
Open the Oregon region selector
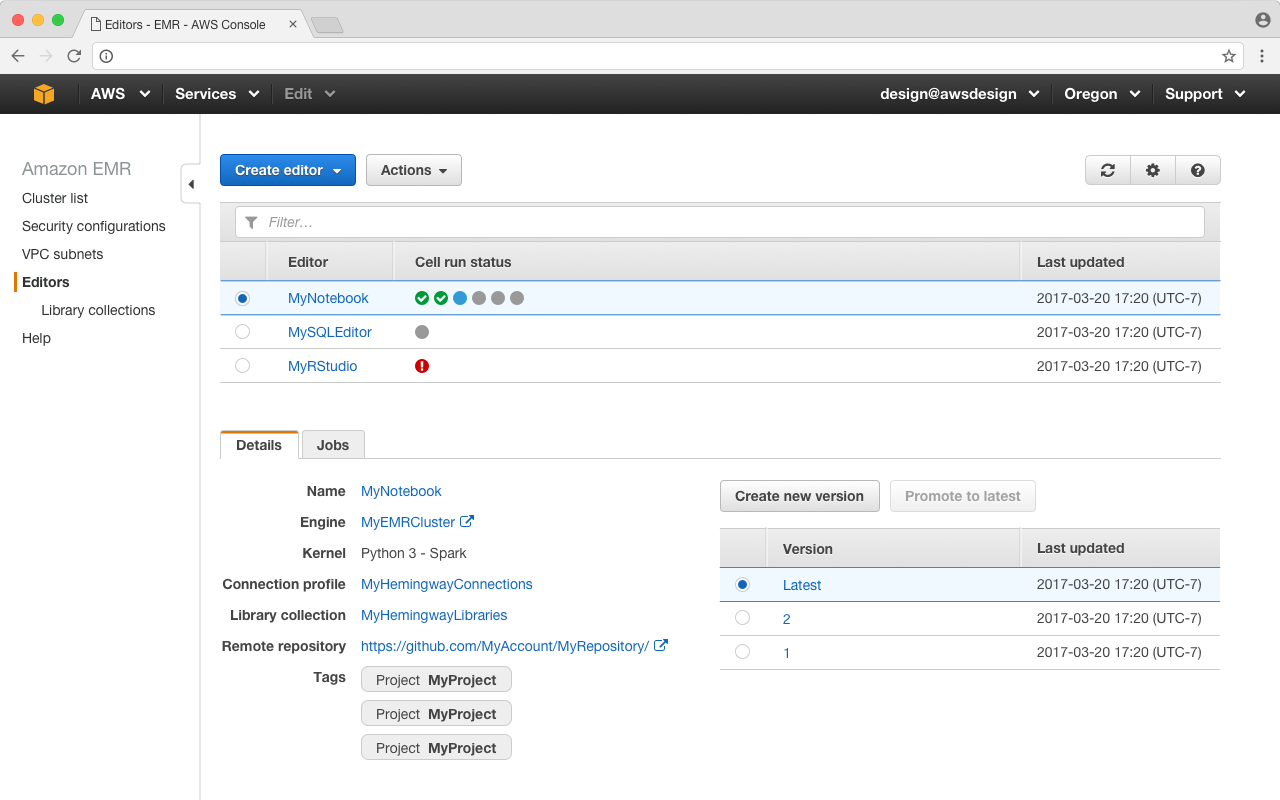(x=1102, y=94)
